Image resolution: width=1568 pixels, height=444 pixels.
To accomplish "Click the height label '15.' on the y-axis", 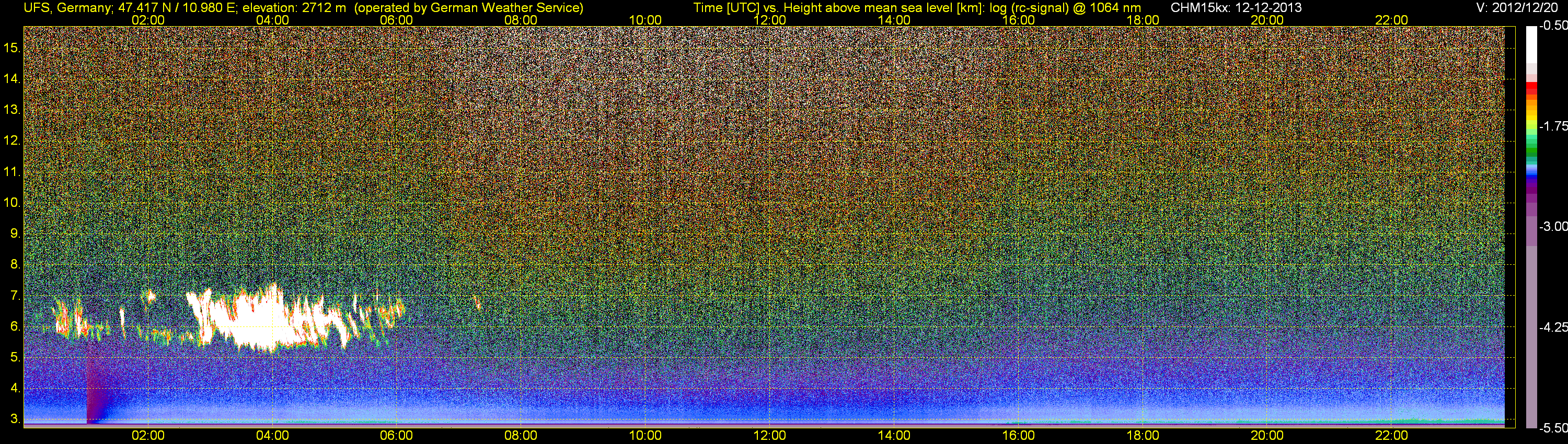I will click(x=12, y=48).
